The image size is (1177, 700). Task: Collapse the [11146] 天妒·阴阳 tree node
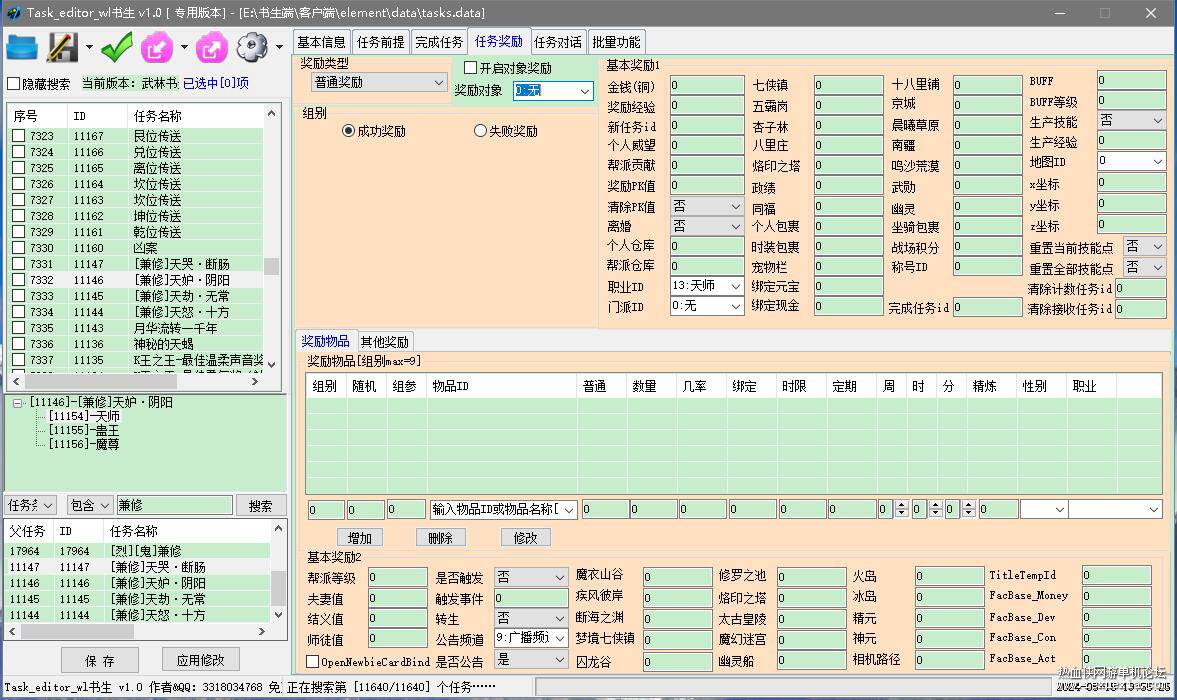click(17, 403)
